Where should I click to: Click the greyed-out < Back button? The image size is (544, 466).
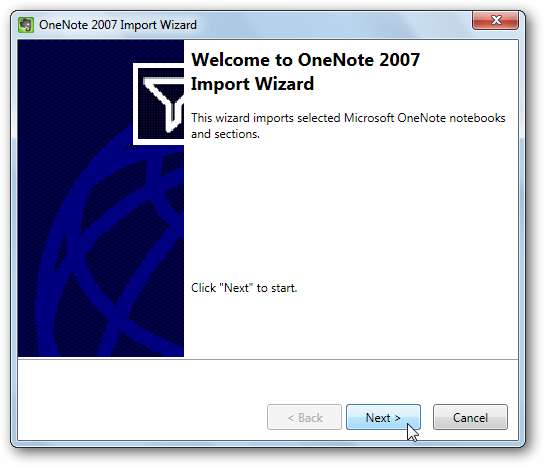click(x=304, y=417)
